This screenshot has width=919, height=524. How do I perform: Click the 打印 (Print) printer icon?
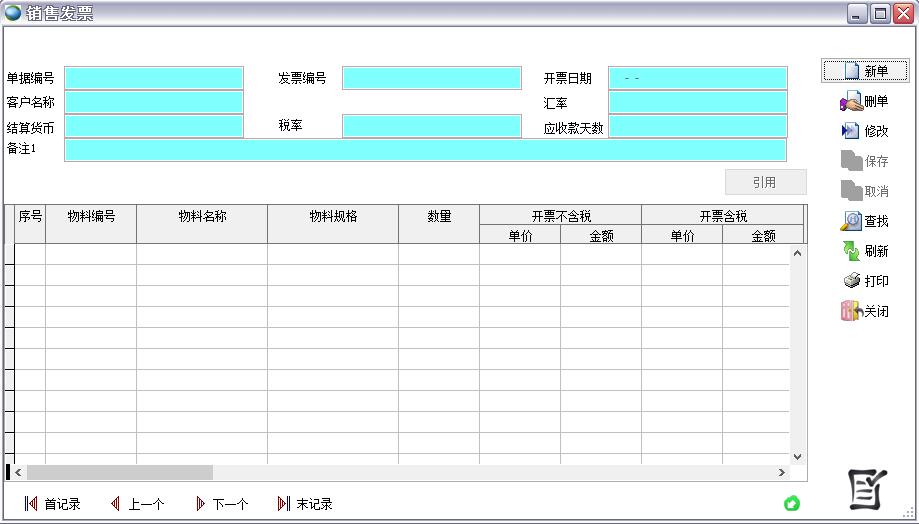851,281
